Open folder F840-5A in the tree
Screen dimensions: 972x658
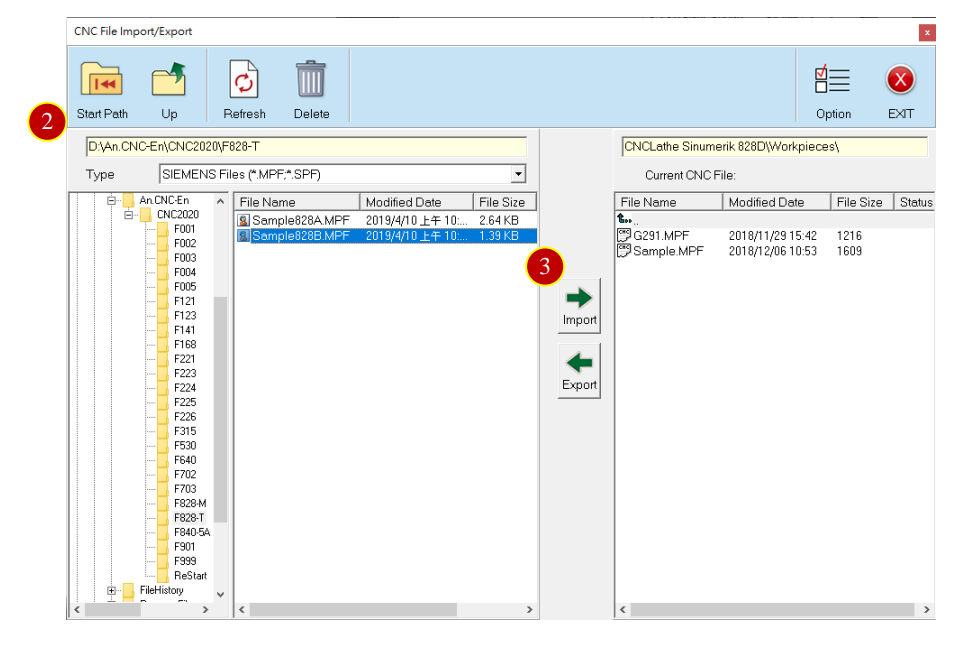[x=192, y=532]
